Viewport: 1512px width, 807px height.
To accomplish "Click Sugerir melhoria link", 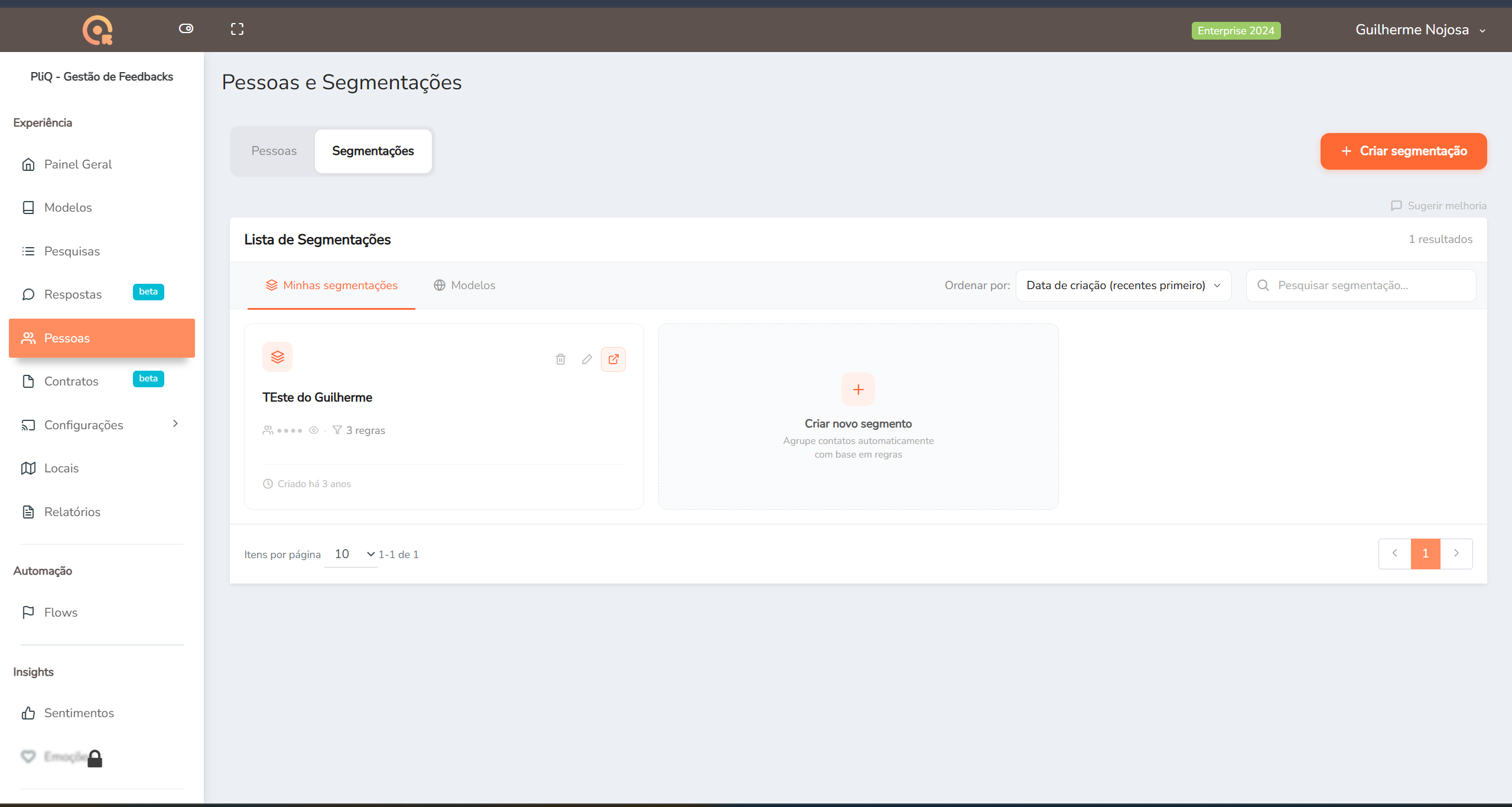I will click(x=1438, y=206).
